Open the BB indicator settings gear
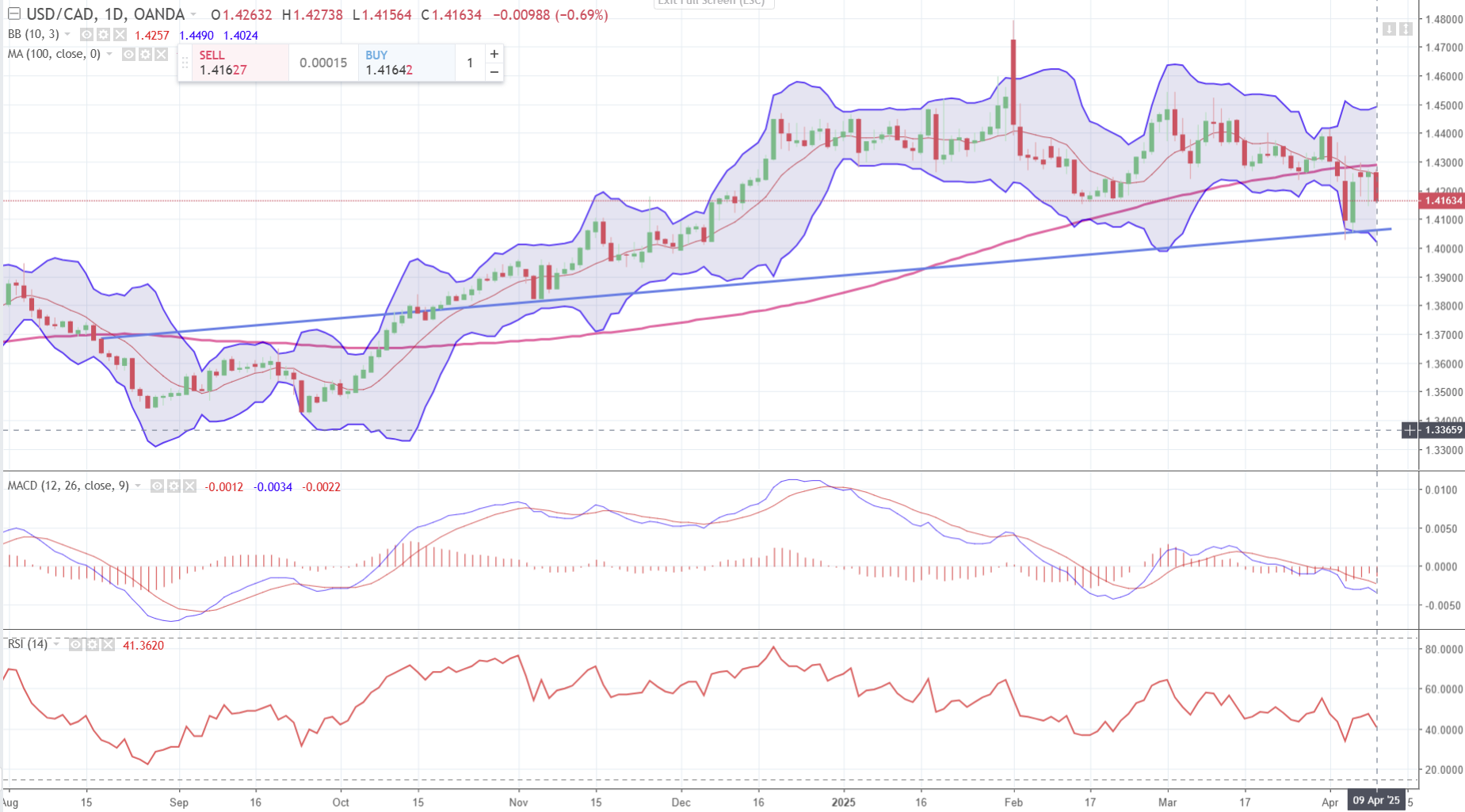 pyautogui.click(x=103, y=35)
